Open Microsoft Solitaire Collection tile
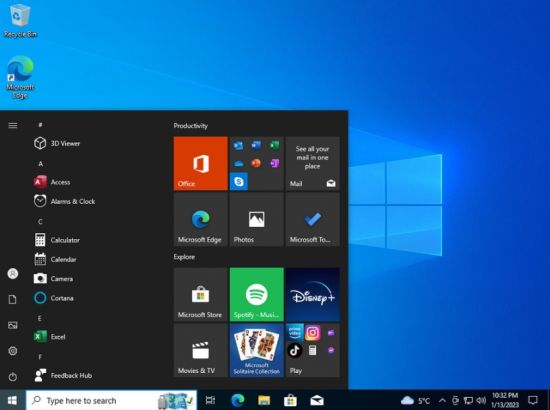 click(256, 350)
